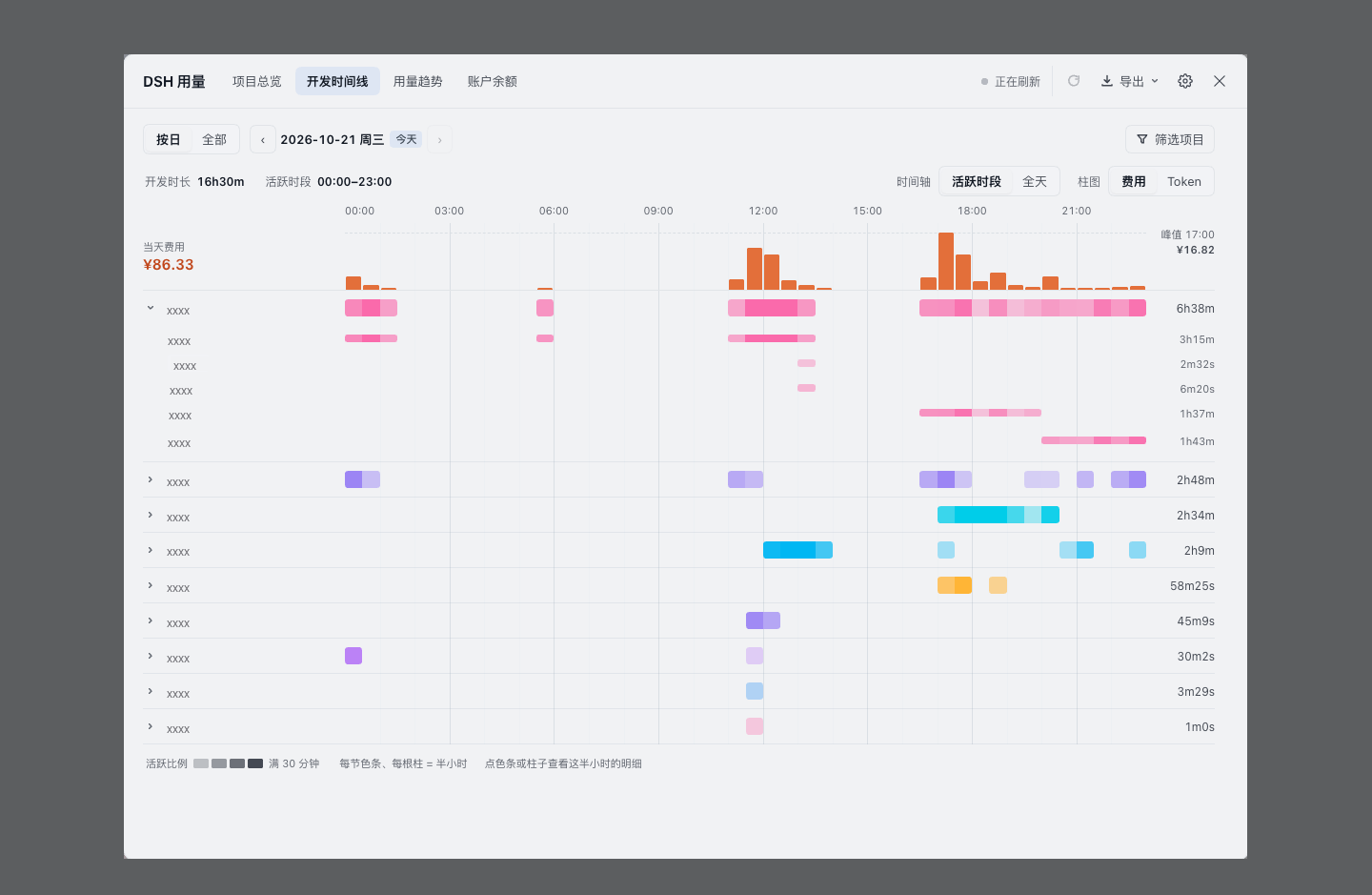The width and height of the screenshot is (1372, 895).
Task: Click the date 2026-10-21 周三
Action: coord(333,139)
